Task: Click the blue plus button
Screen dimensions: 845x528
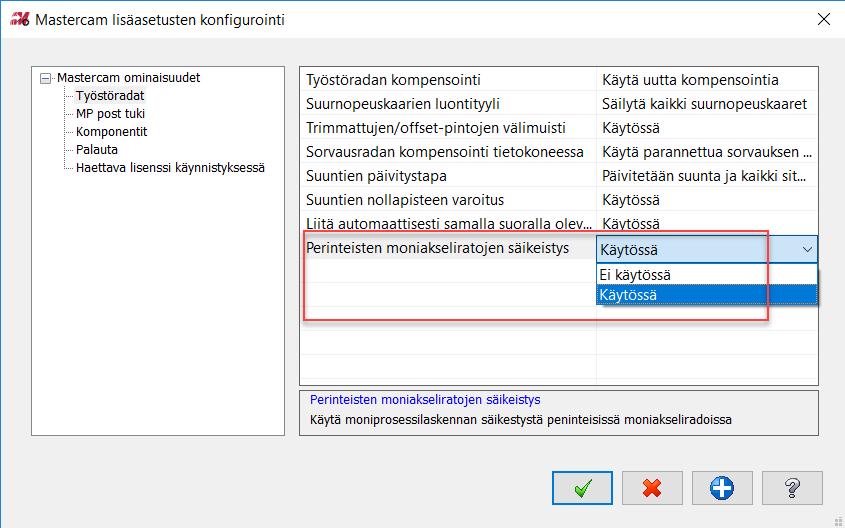Action: coord(722,488)
